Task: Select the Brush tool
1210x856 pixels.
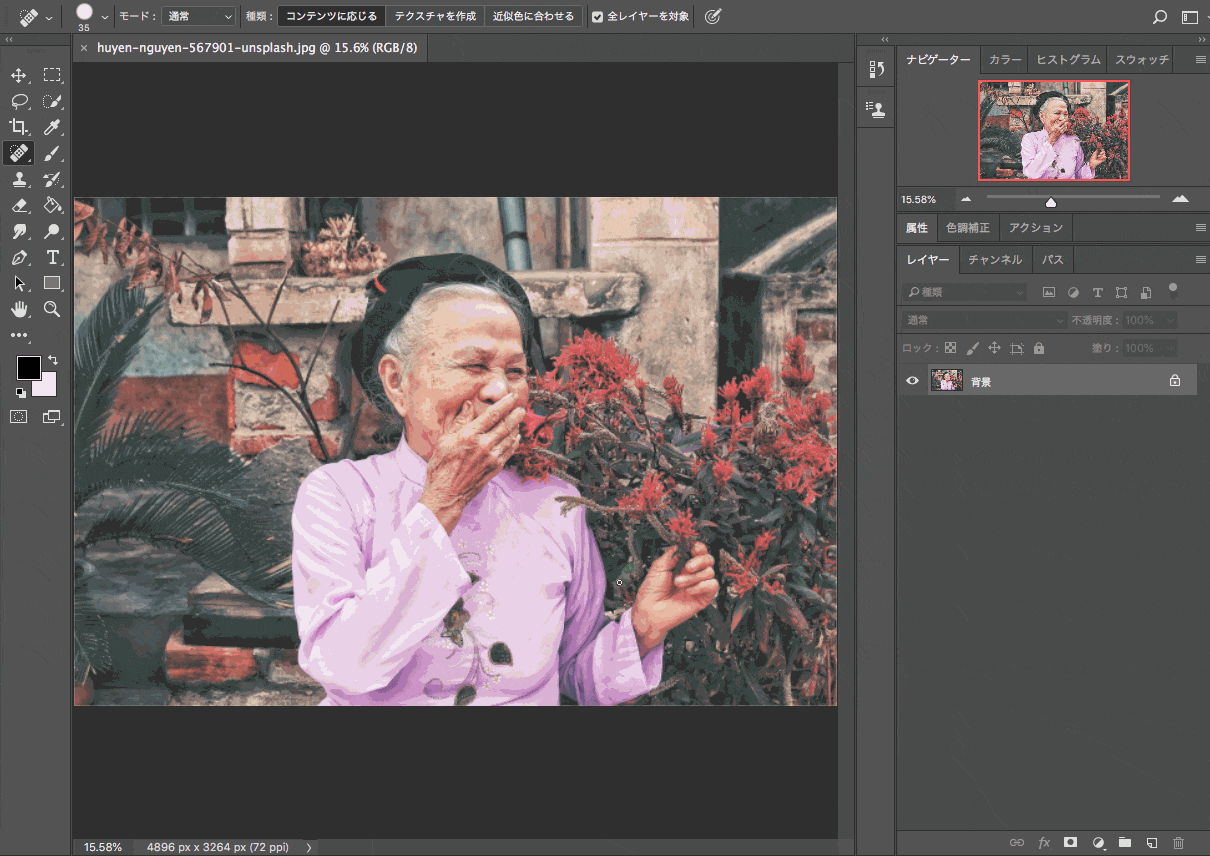Action: click(52, 153)
